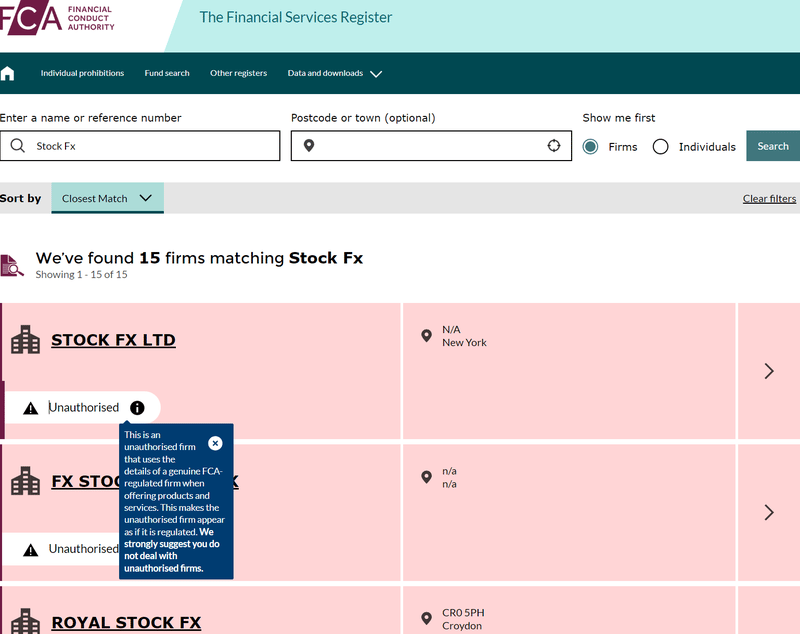Open STOCK FX LTD details via chevron arrow
800x634 pixels.
(769, 371)
